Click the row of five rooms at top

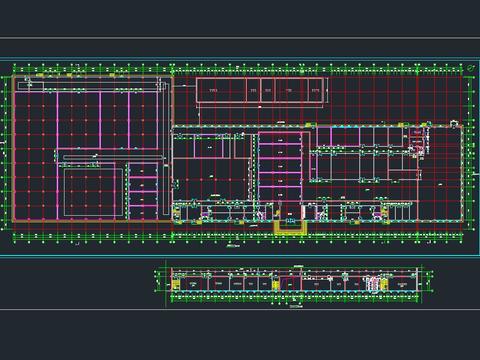pyautogui.click(x=260, y=90)
